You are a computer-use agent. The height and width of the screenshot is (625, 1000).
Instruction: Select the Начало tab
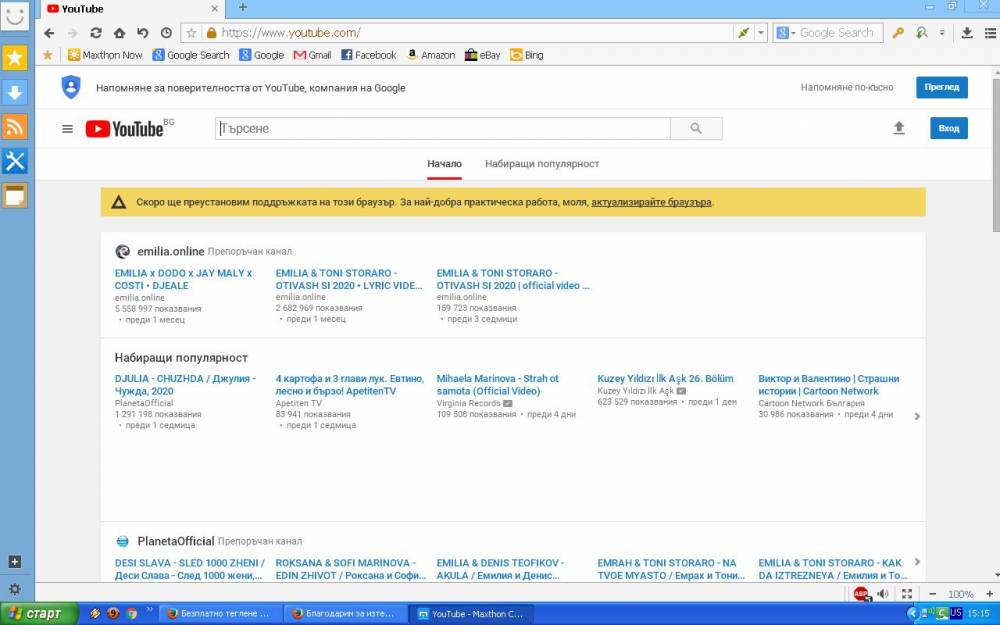point(445,164)
